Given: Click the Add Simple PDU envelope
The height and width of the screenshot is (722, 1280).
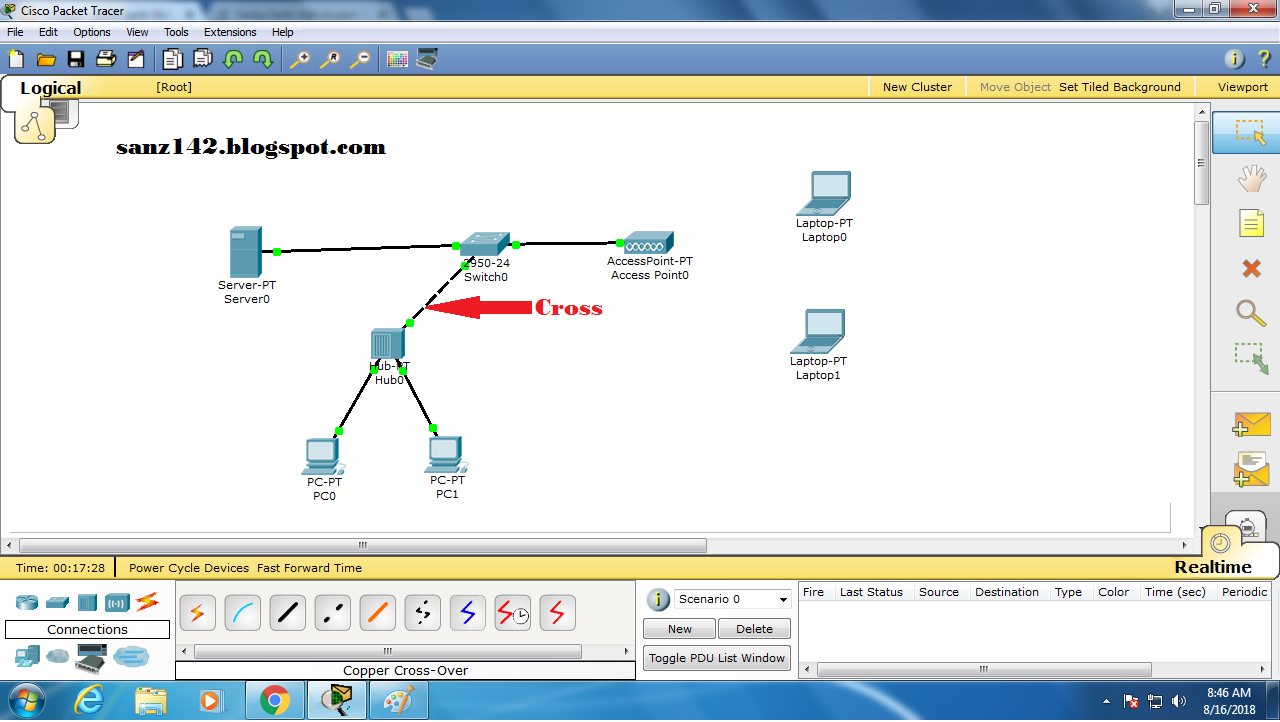Looking at the screenshot, I should click(1251, 425).
